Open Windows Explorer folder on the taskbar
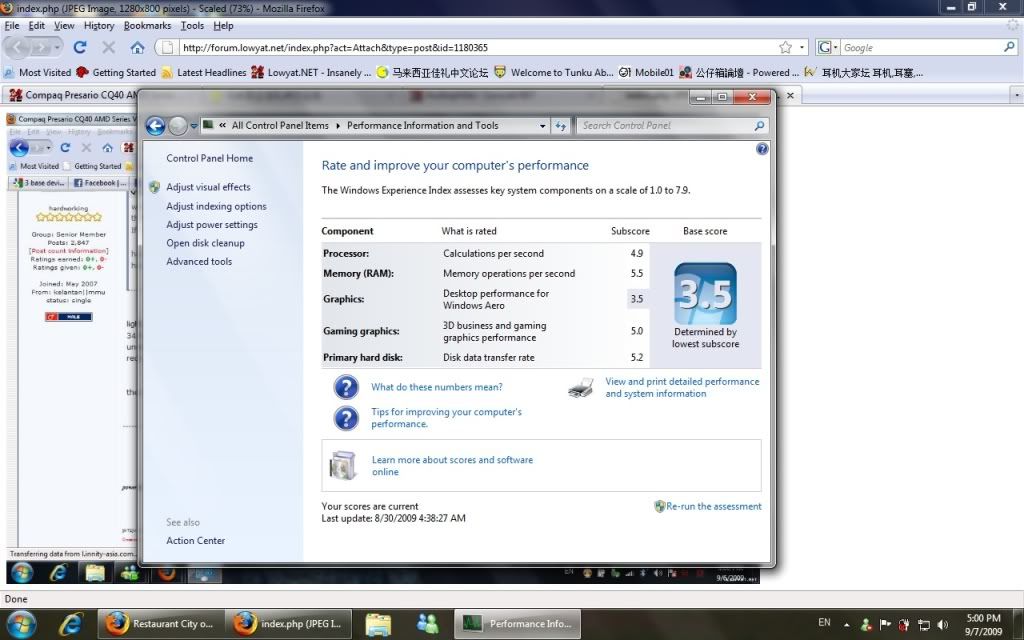This screenshot has width=1024, height=640. (378, 624)
